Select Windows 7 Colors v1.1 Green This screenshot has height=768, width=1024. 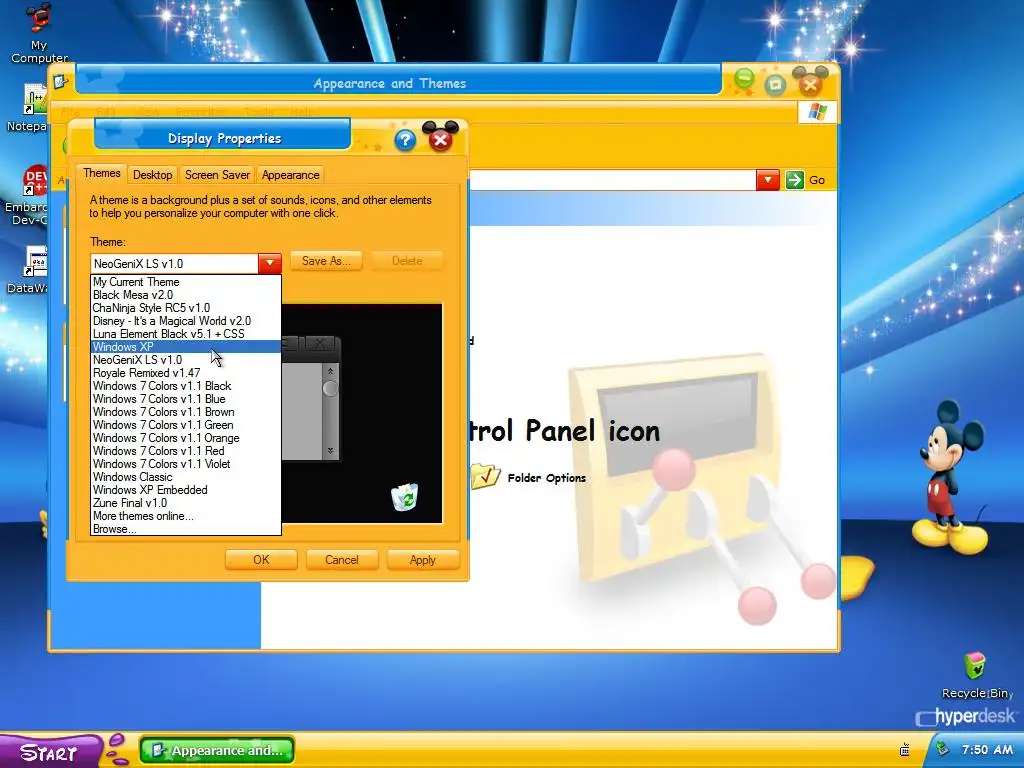click(186, 425)
